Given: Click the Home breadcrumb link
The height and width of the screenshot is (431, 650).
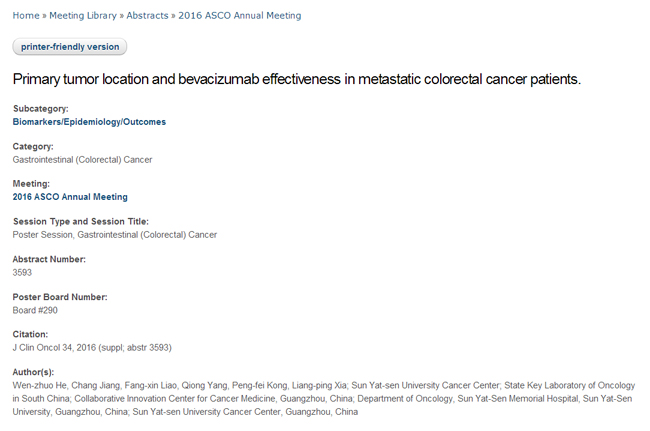Looking at the screenshot, I should point(25,16).
